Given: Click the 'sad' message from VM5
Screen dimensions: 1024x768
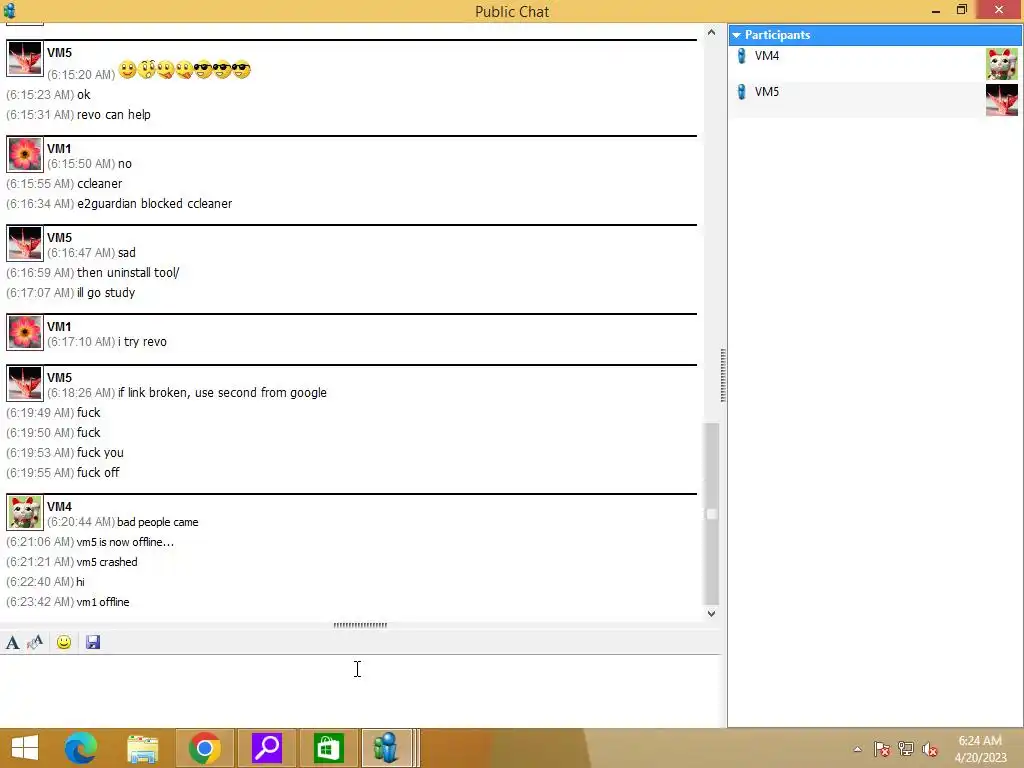Looking at the screenshot, I should [127, 253].
